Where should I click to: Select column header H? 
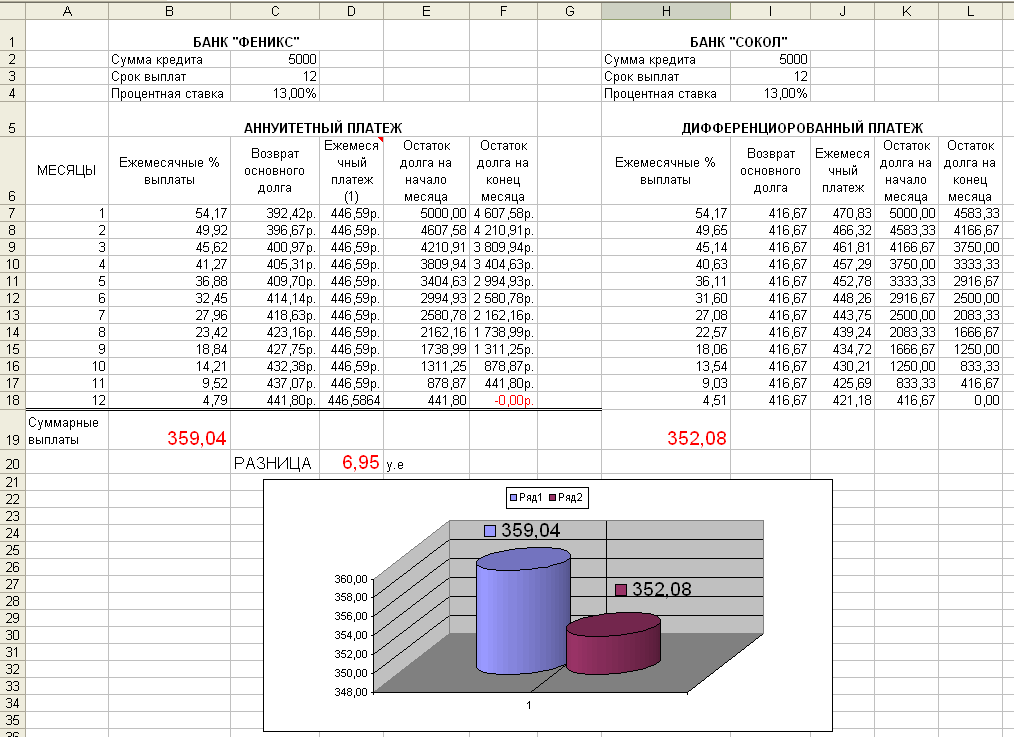click(666, 11)
